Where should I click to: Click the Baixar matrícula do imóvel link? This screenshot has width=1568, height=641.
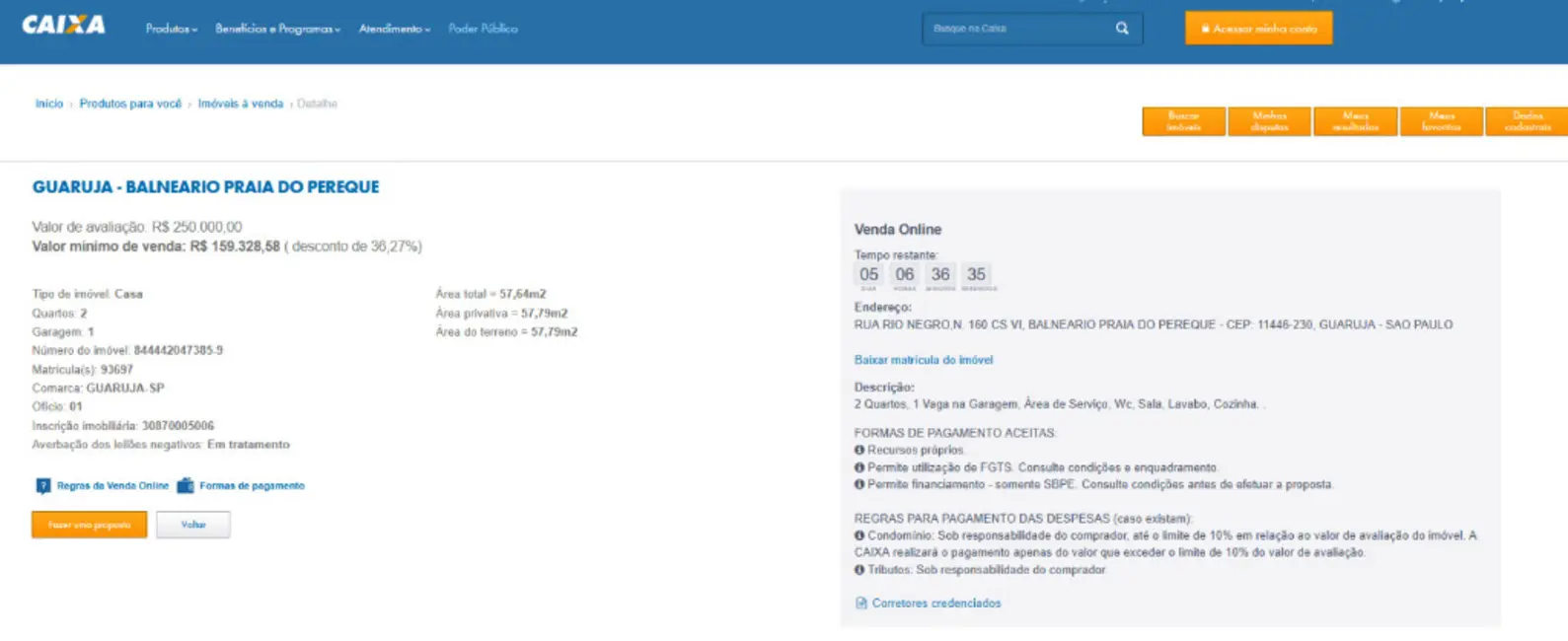pyautogui.click(x=924, y=360)
